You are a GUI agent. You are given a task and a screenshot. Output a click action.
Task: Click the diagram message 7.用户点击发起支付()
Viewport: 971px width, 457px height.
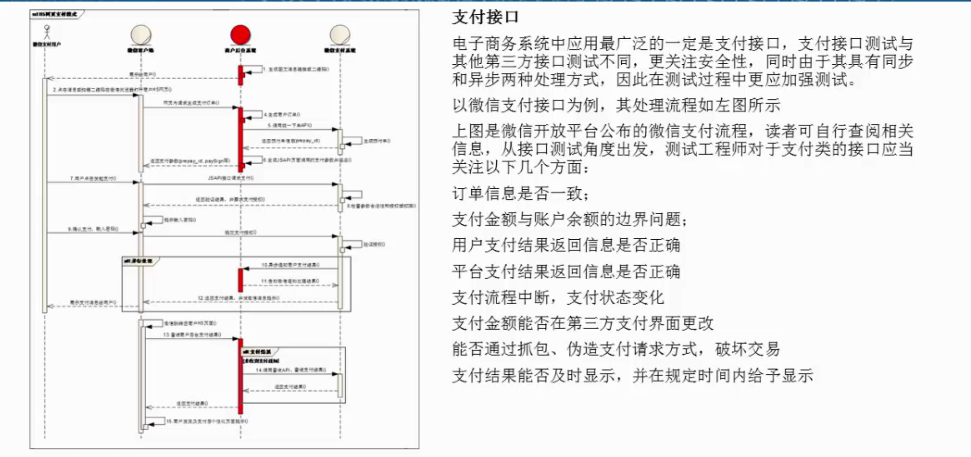click(x=92, y=178)
